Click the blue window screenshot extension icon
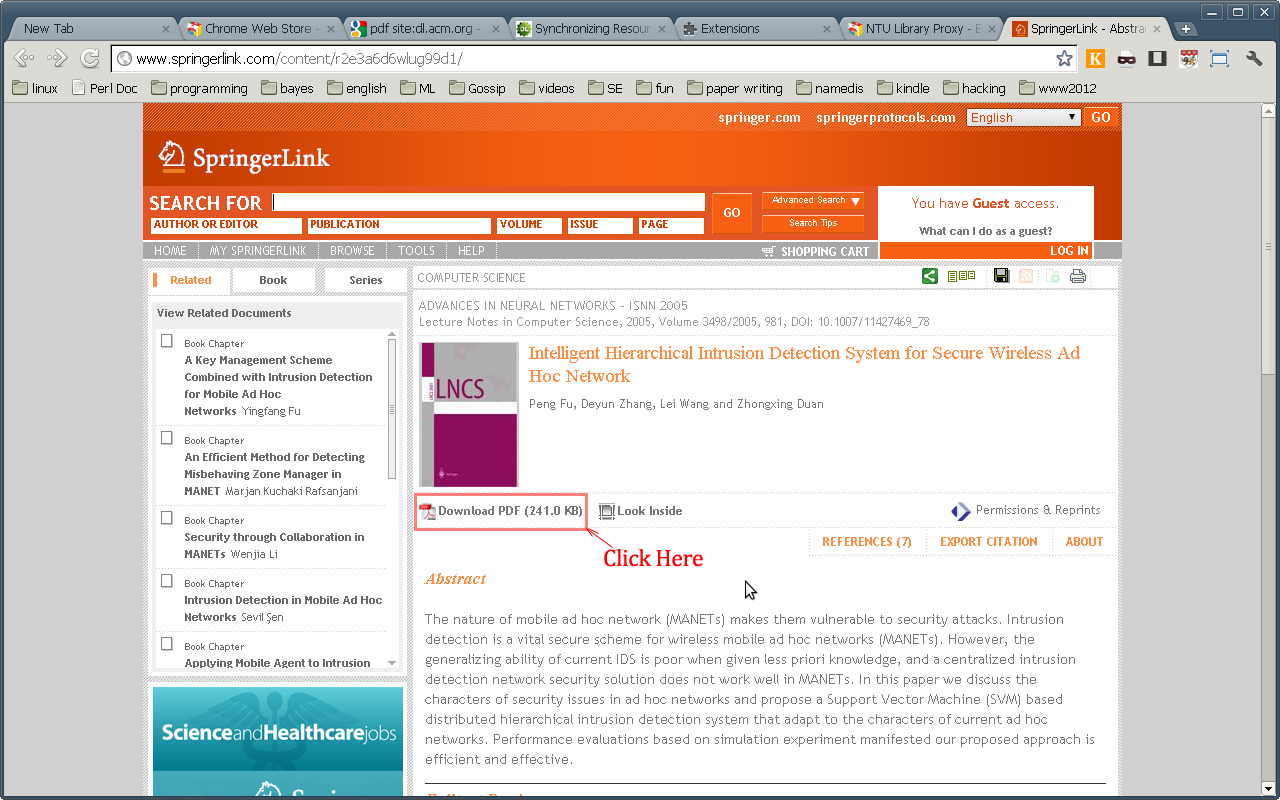The width and height of the screenshot is (1280, 800). coord(1219,59)
